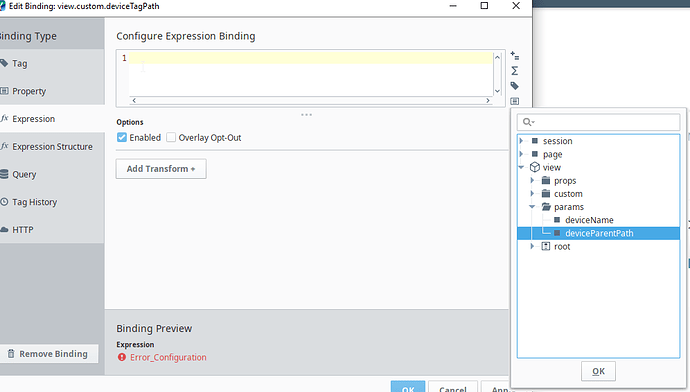
Task: Click the session property square icon
Action: (535, 141)
